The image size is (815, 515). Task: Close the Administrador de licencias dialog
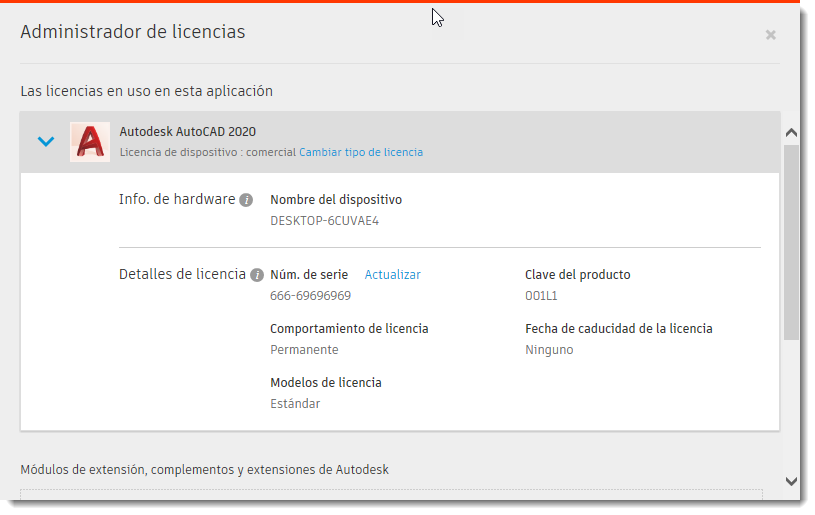(x=770, y=35)
